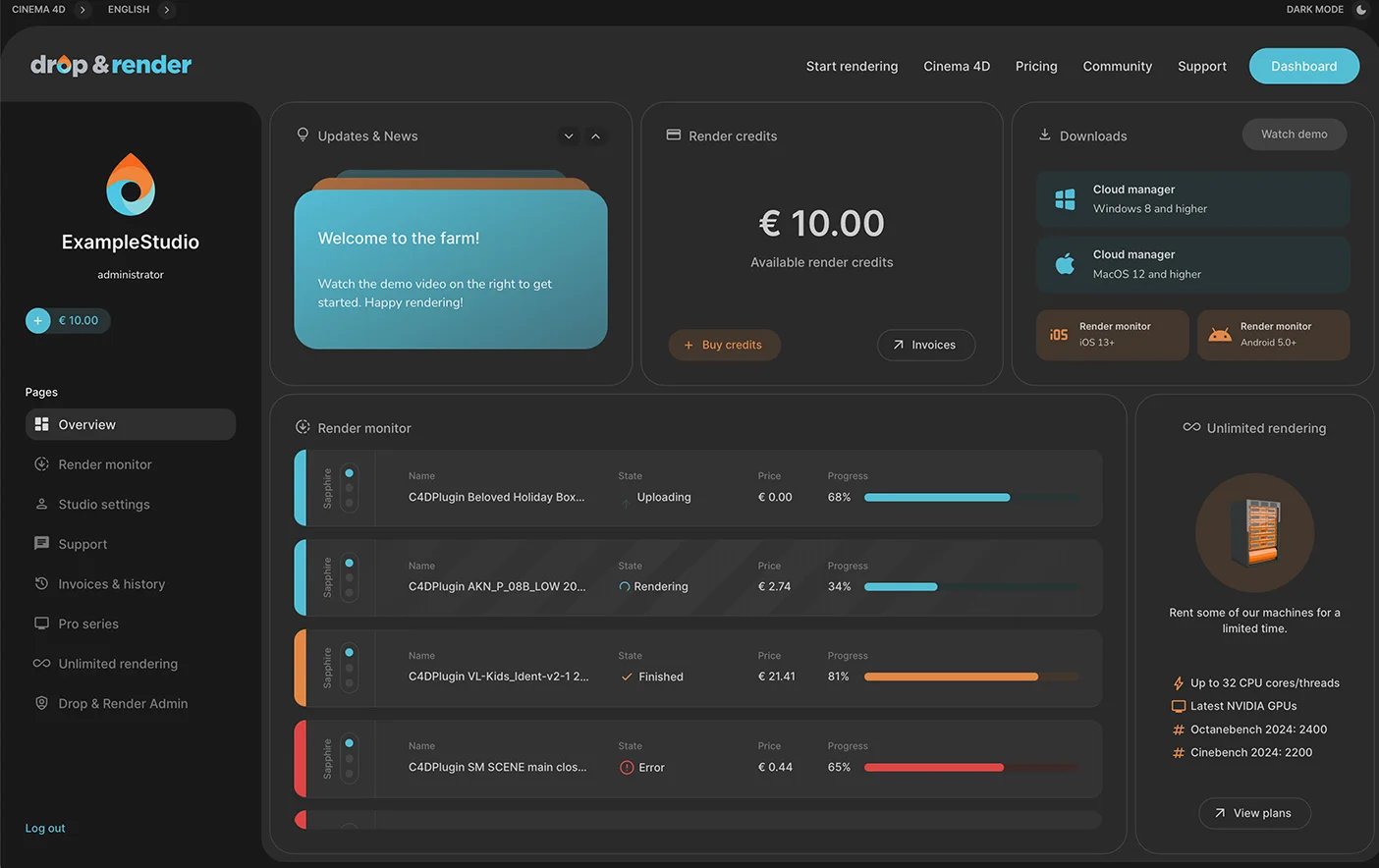The width and height of the screenshot is (1379, 868).
Task: Click the server rack image in Unlimited rendering
Action: pyautogui.click(x=1254, y=532)
